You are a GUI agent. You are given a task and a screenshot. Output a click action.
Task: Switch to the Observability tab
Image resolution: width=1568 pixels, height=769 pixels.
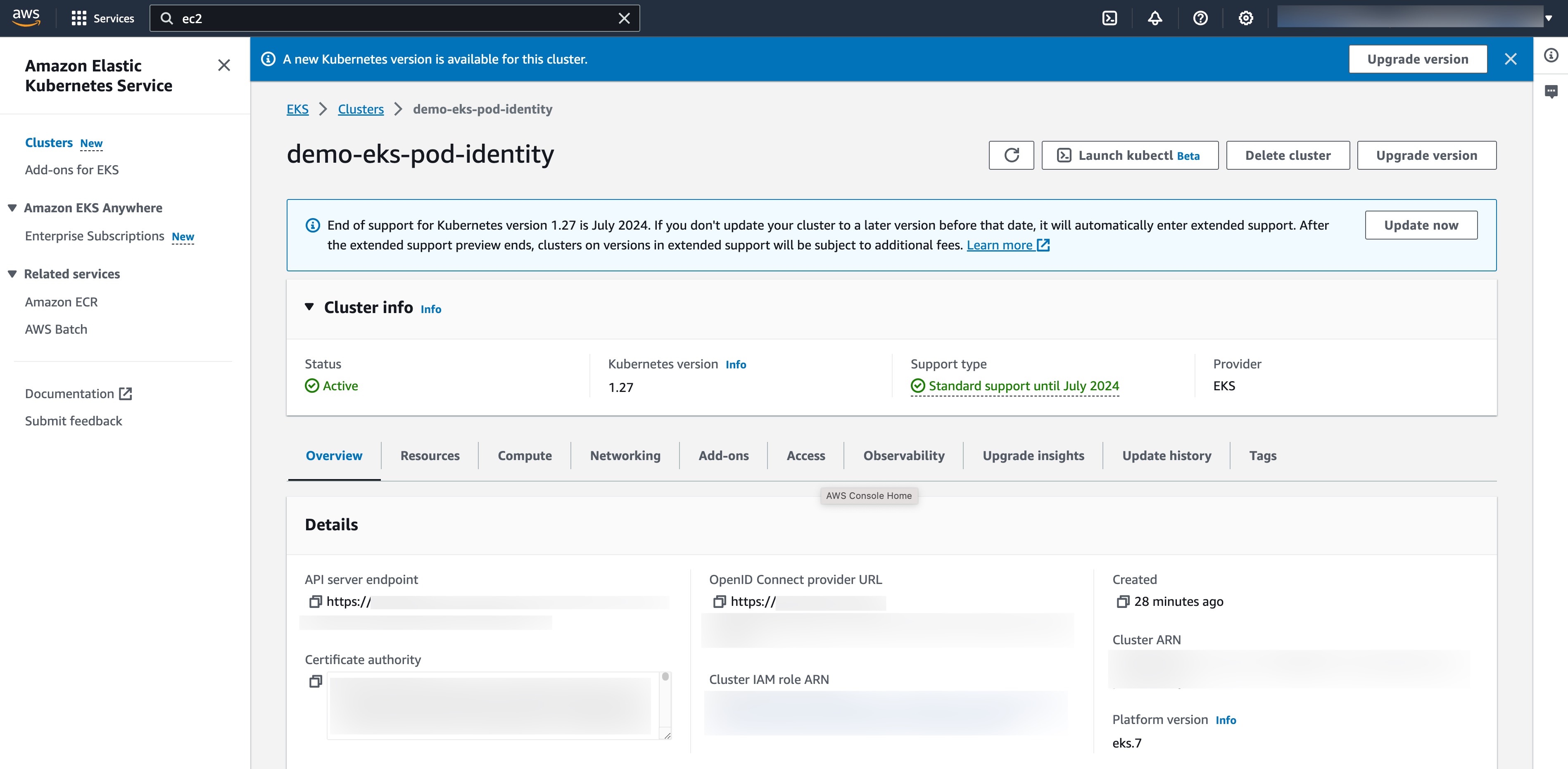tap(904, 456)
